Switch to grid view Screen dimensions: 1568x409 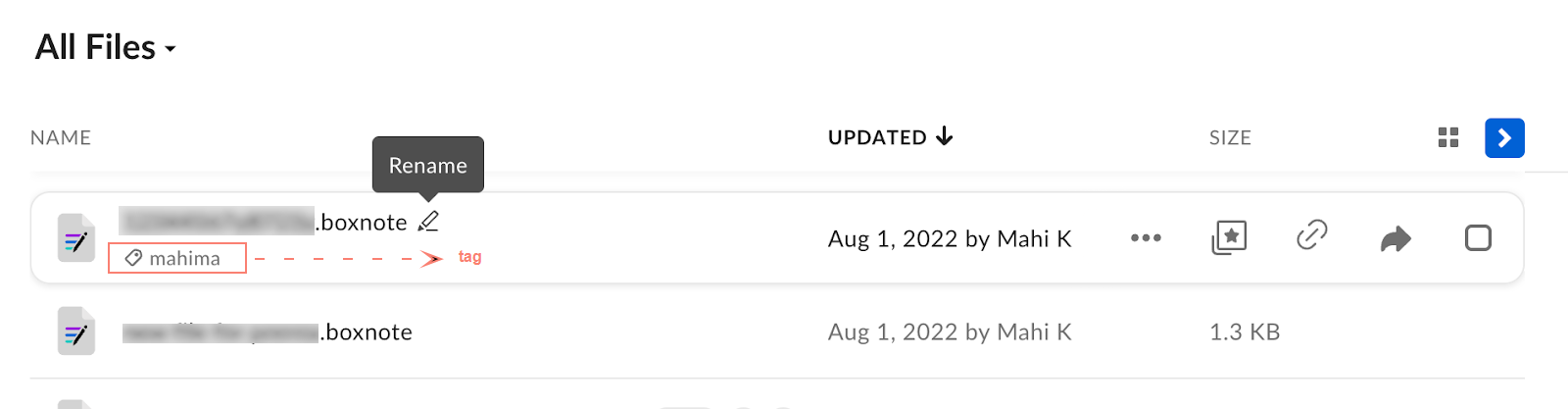(1448, 137)
